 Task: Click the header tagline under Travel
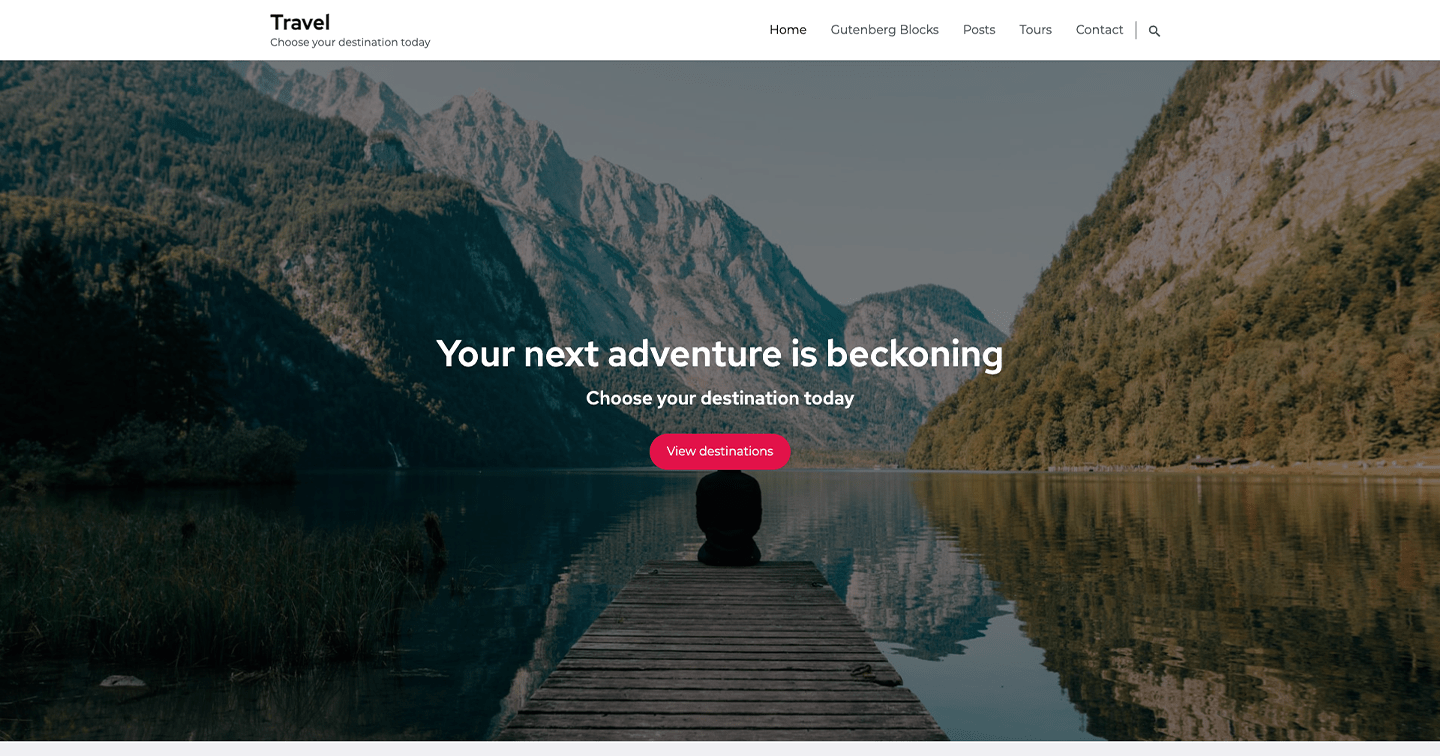click(x=350, y=43)
